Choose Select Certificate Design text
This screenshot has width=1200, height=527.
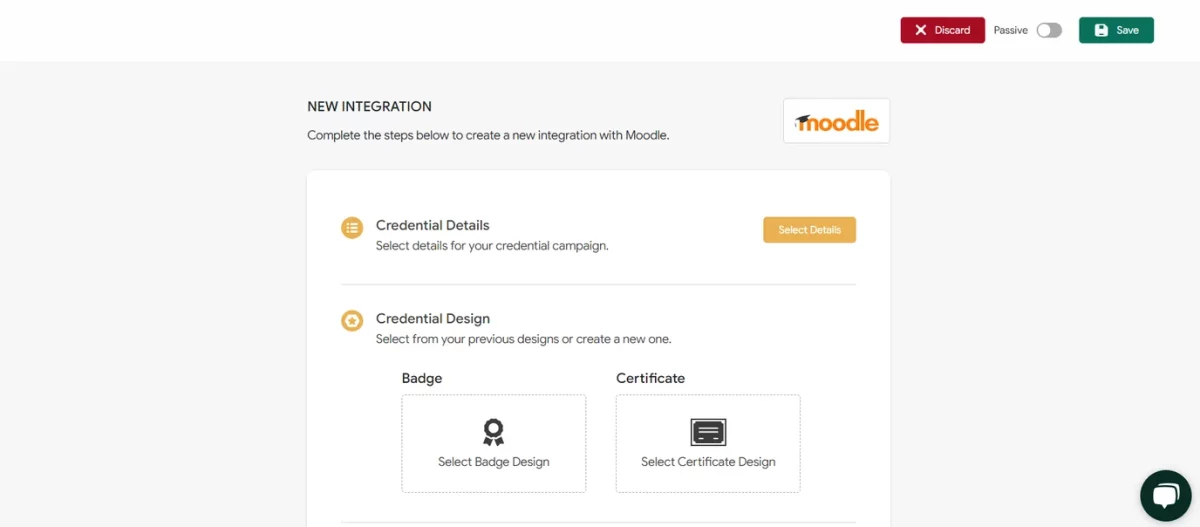(708, 462)
